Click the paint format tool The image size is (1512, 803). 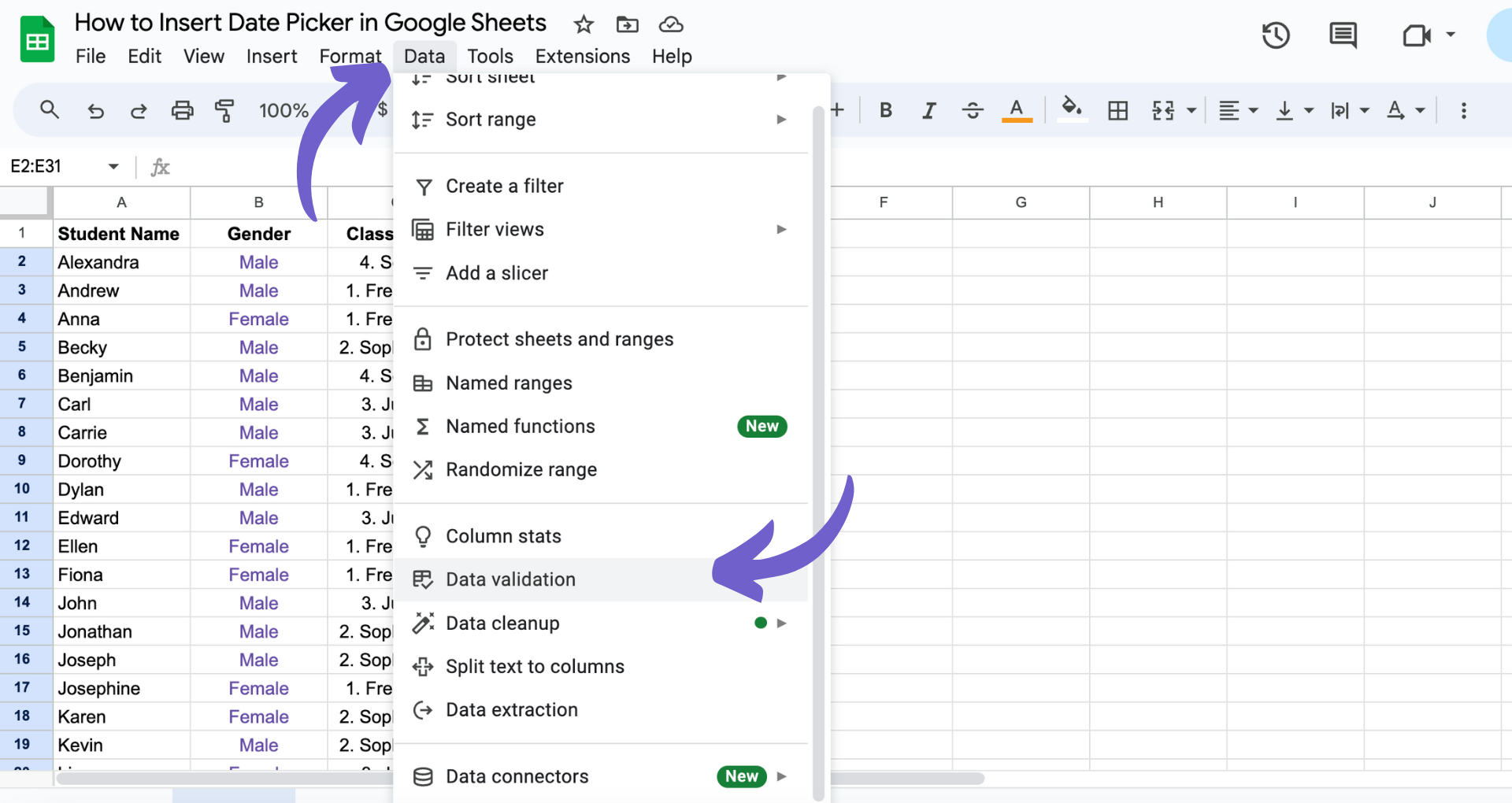click(x=225, y=110)
